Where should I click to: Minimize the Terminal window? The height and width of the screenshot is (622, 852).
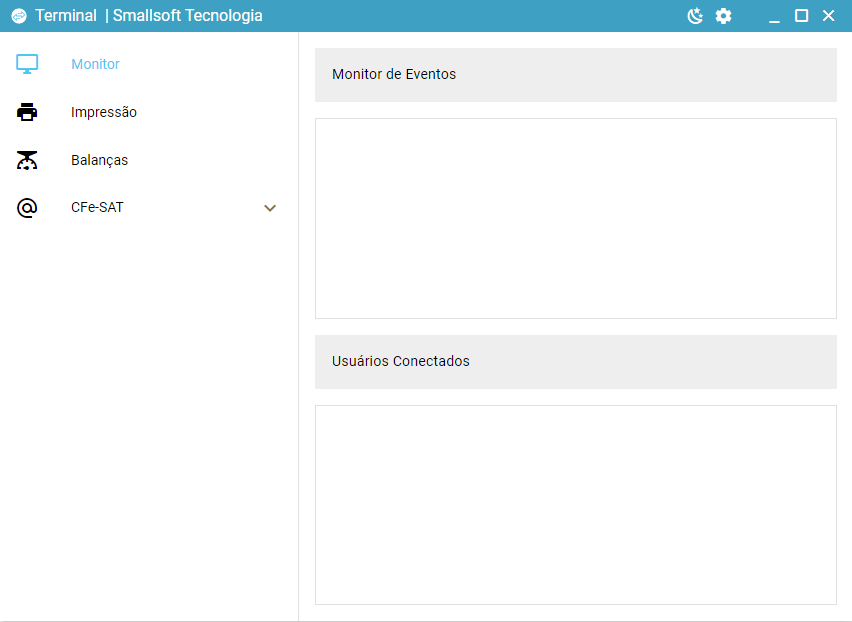pos(774,16)
